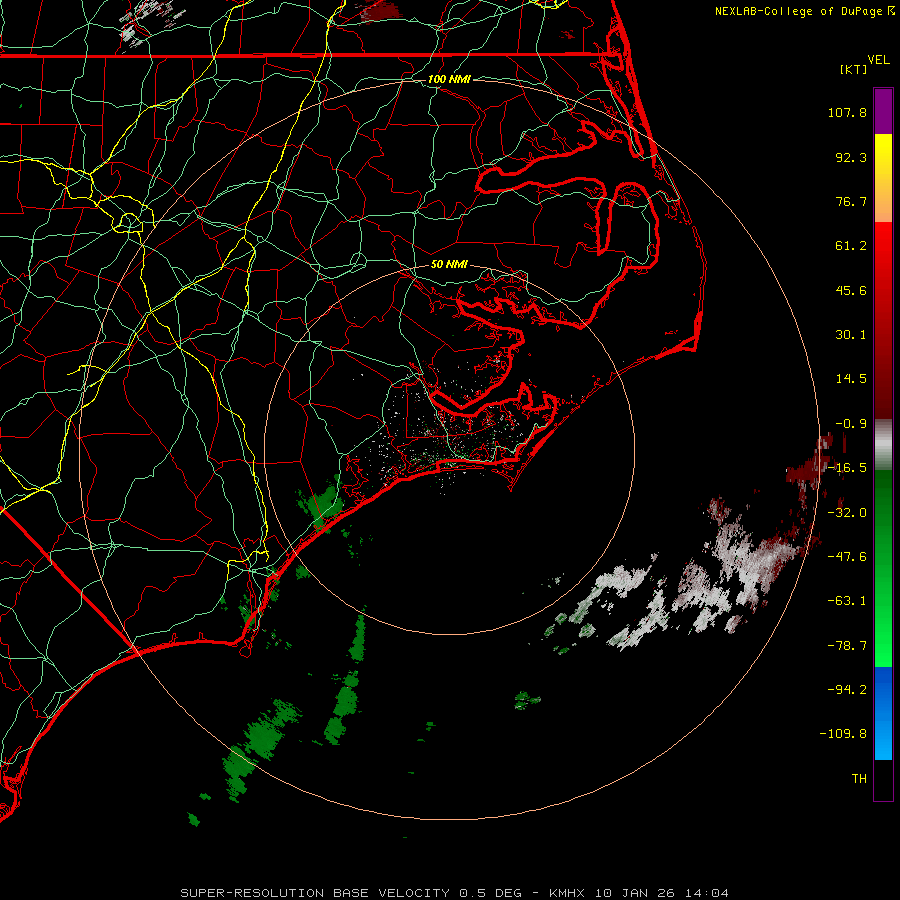Click the -16.5 legend value
This screenshot has height=900, width=900.
point(847,468)
